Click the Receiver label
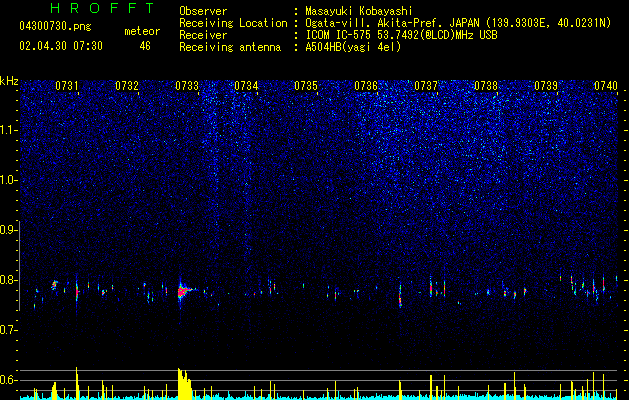The height and width of the screenshot is (400, 629). coord(203,35)
